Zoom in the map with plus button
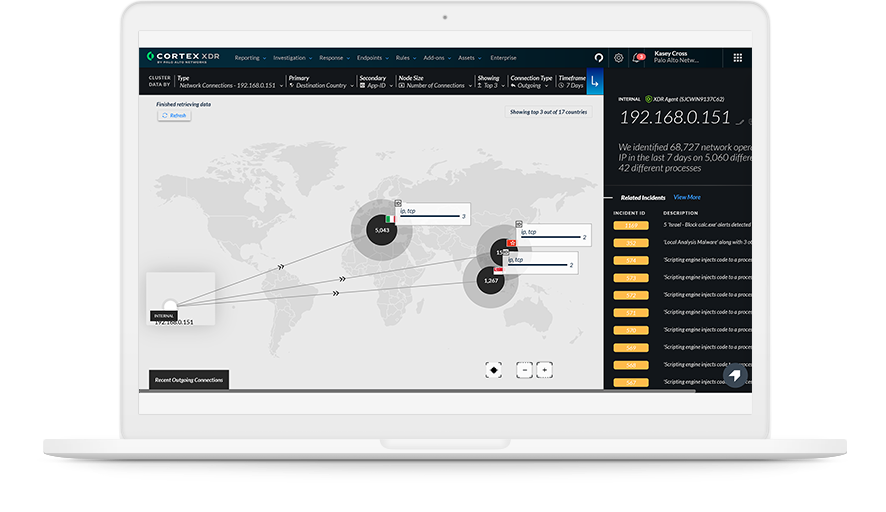886x512 pixels. 544,370
